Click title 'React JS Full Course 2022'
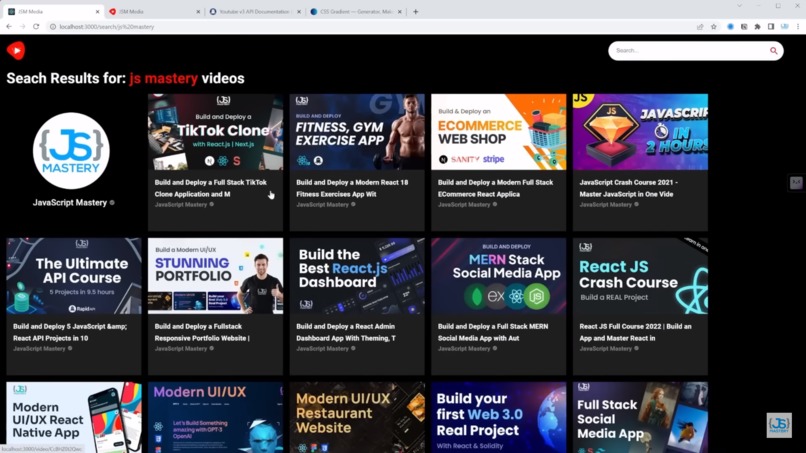Viewport: 806px width, 453px height. click(x=635, y=332)
